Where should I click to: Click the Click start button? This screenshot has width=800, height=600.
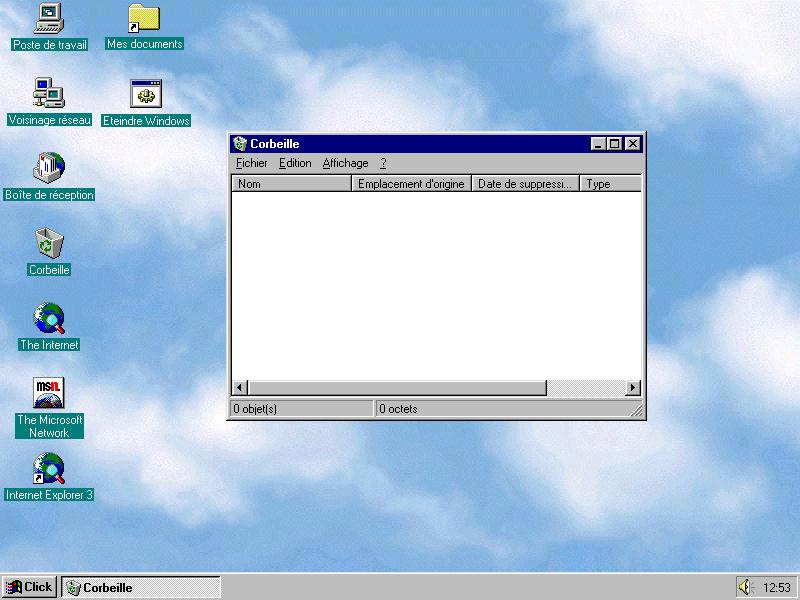point(29,587)
